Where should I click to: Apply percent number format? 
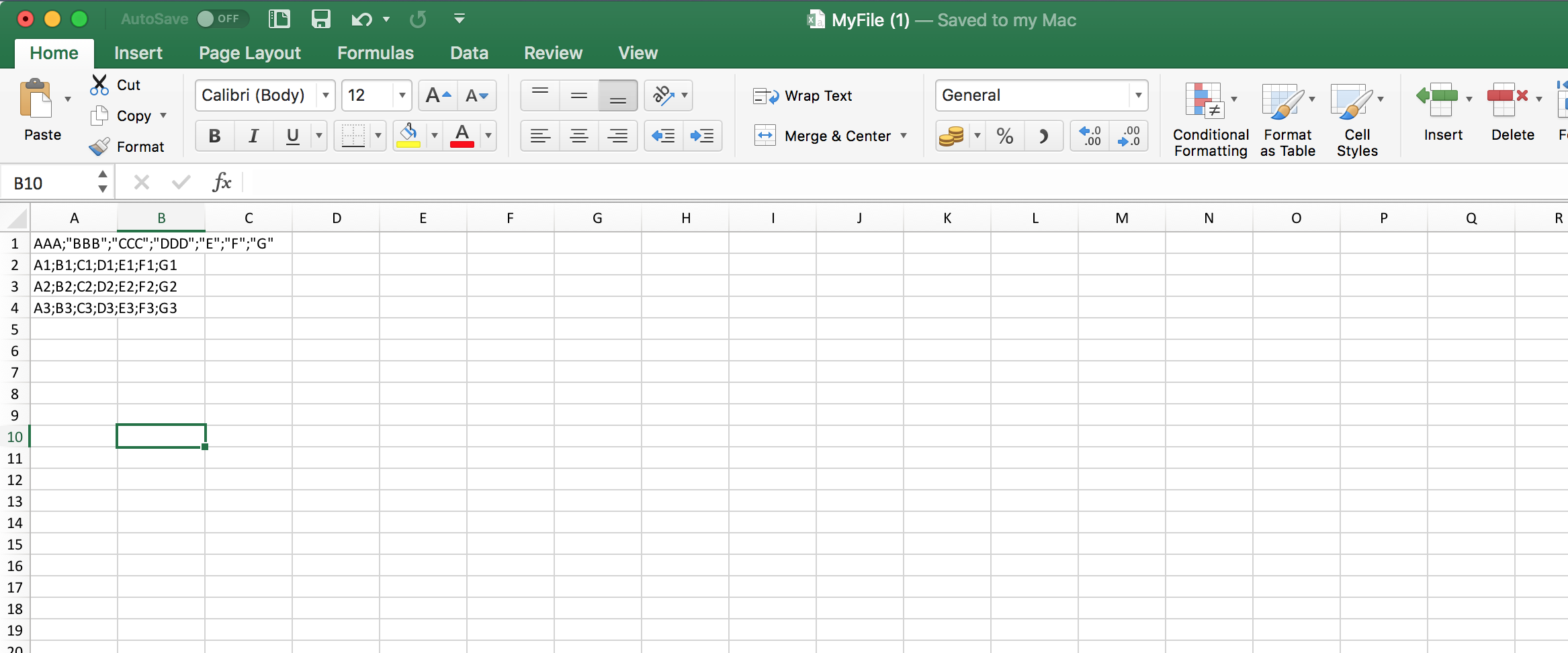pos(1004,136)
